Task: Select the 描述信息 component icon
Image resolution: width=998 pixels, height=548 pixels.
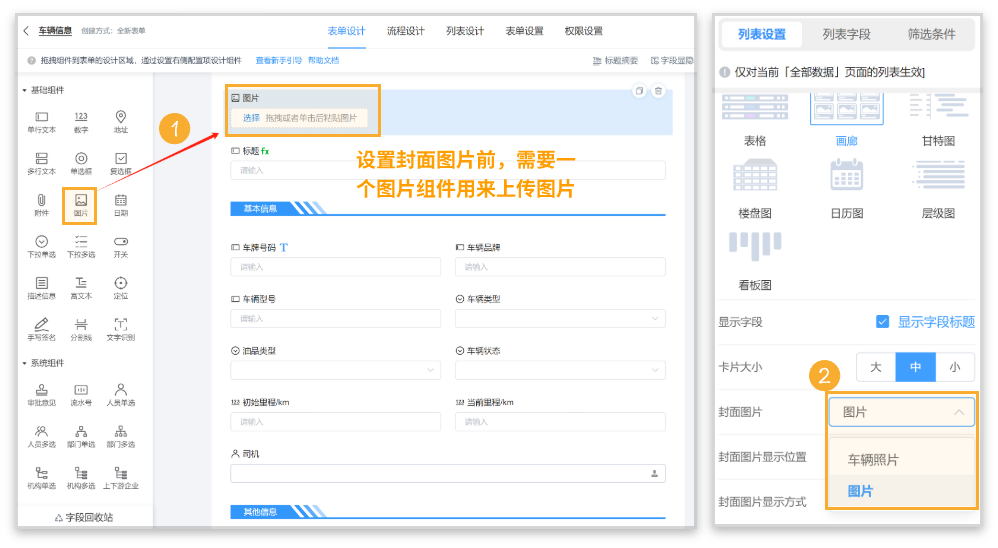Action: coord(41,283)
